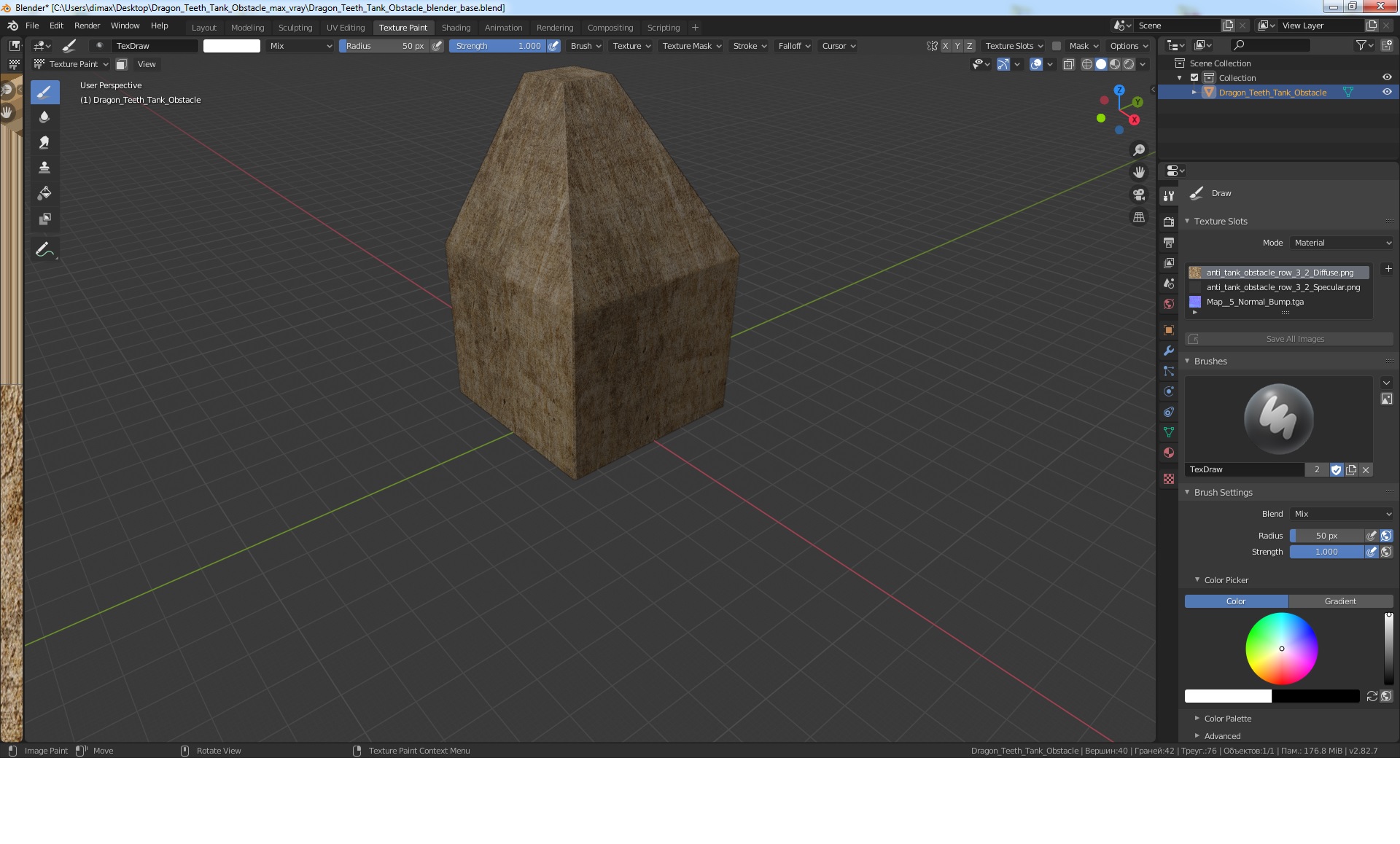Open the Material properties tab

[x=1169, y=453]
